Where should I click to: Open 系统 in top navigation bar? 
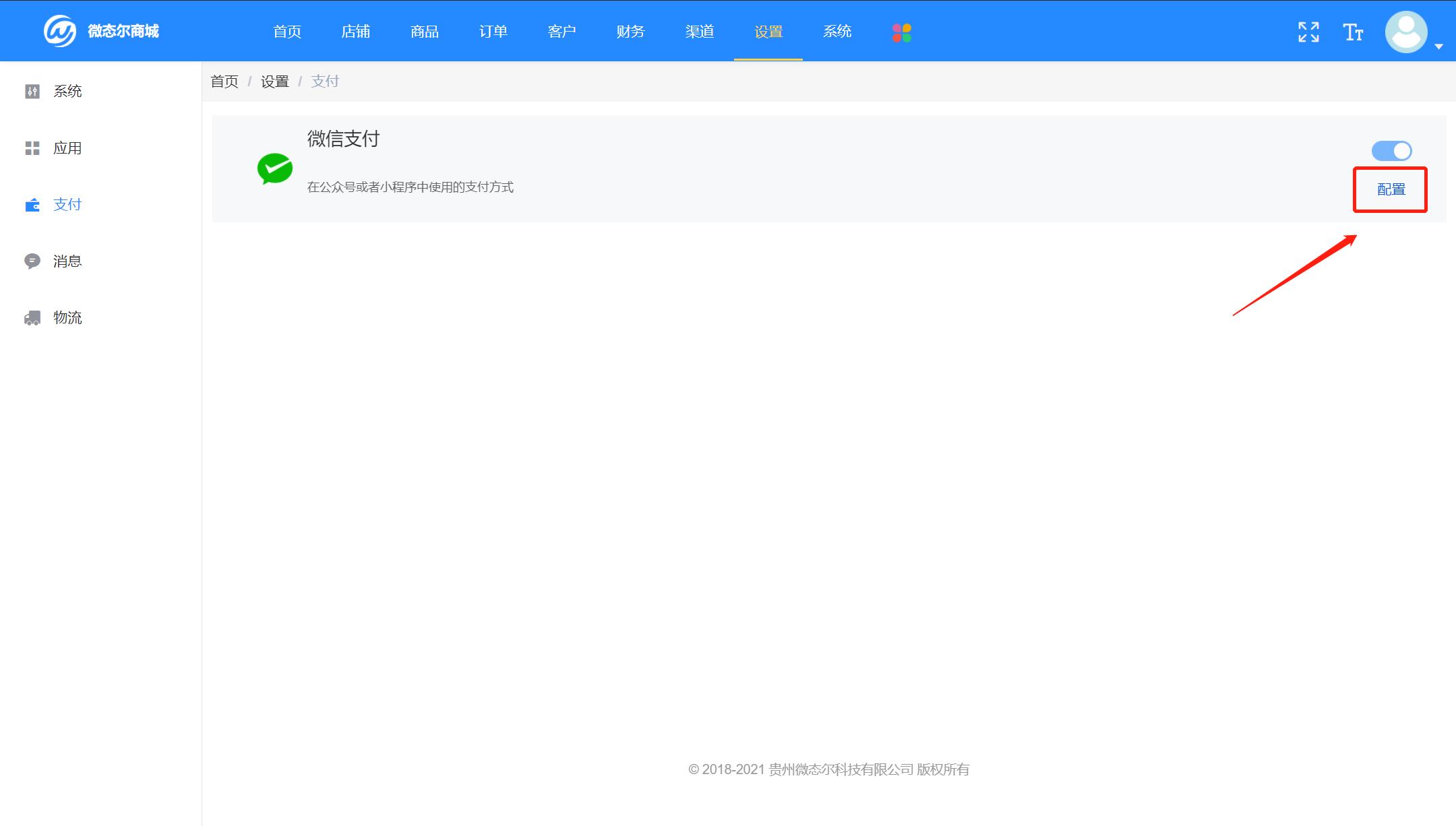coord(837,31)
